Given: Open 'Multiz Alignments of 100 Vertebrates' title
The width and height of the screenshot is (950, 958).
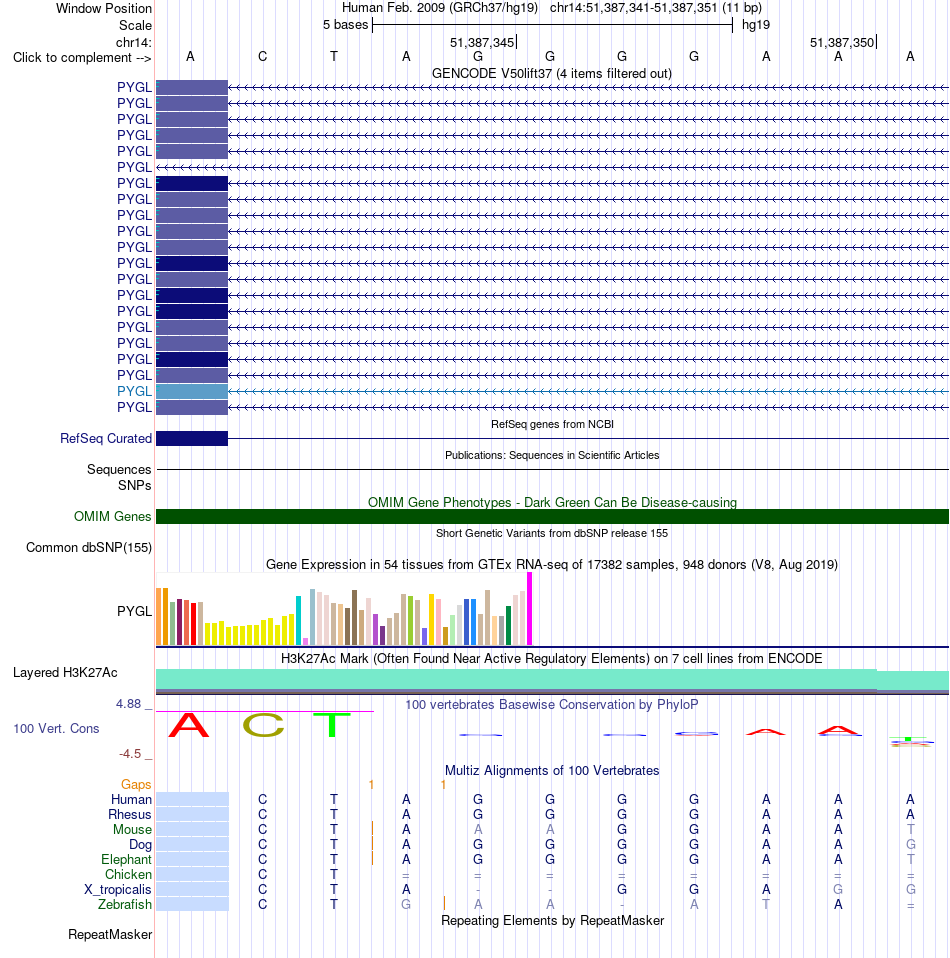Looking at the screenshot, I should click(x=552, y=770).
